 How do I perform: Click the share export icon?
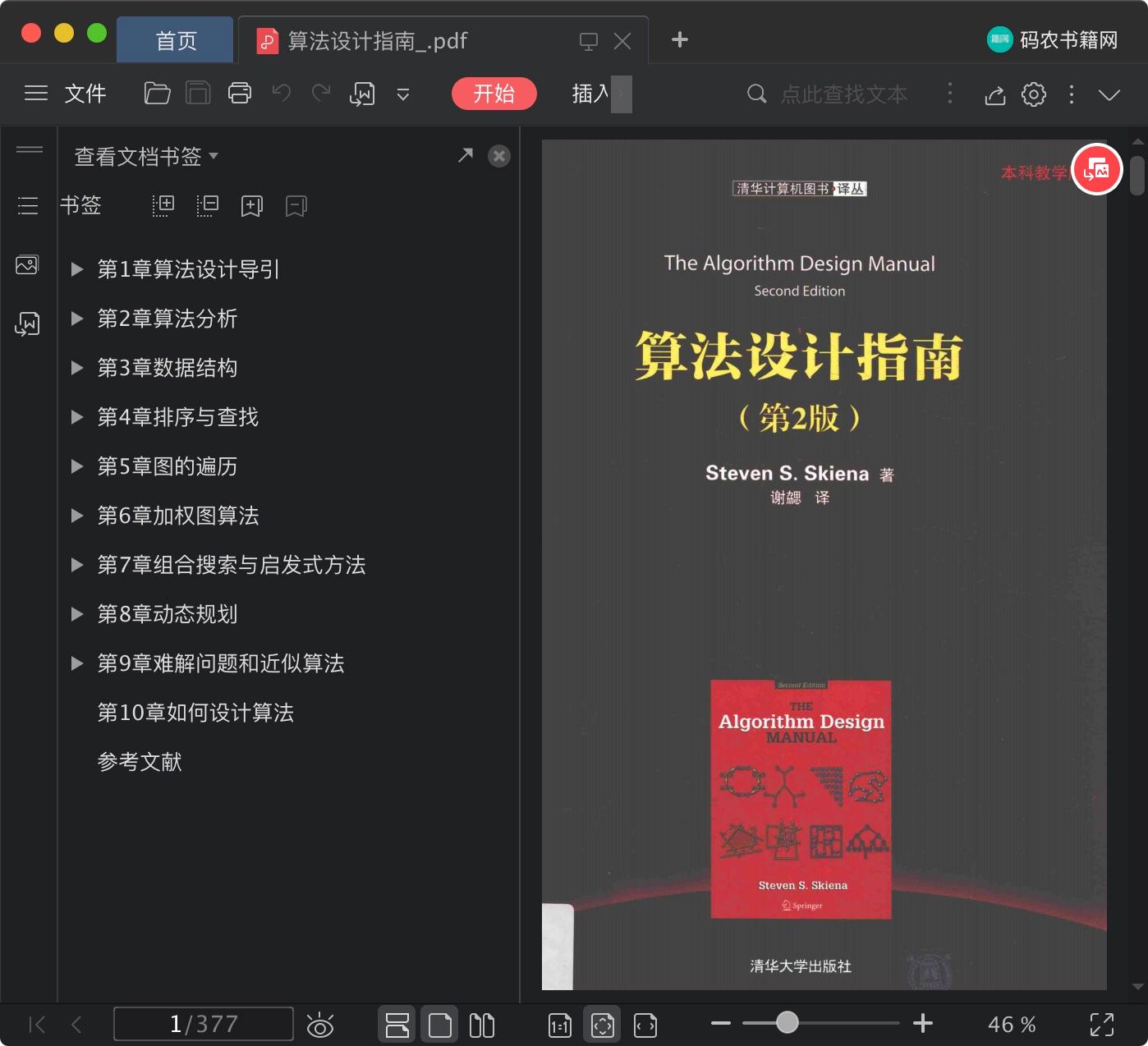(995, 95)
